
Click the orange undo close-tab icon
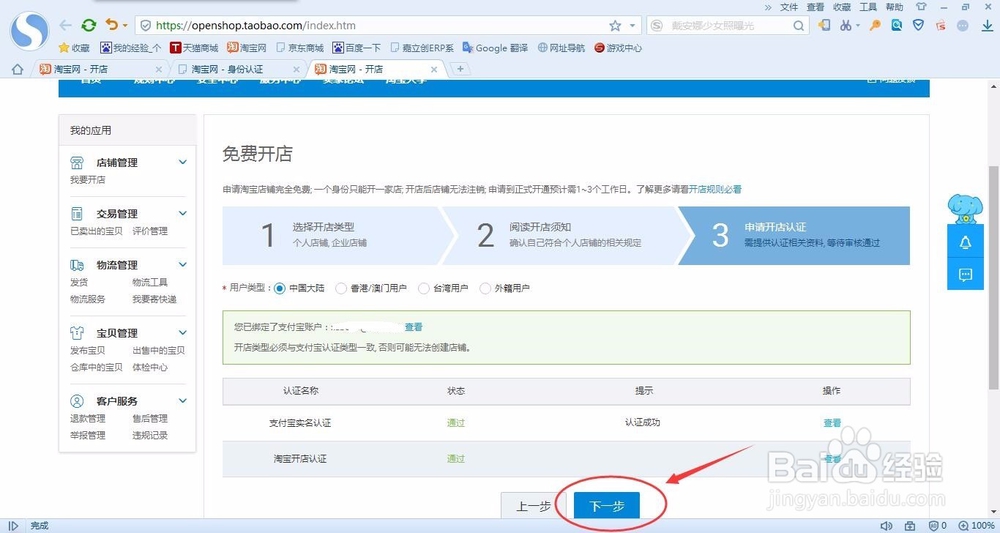point(112,25)
